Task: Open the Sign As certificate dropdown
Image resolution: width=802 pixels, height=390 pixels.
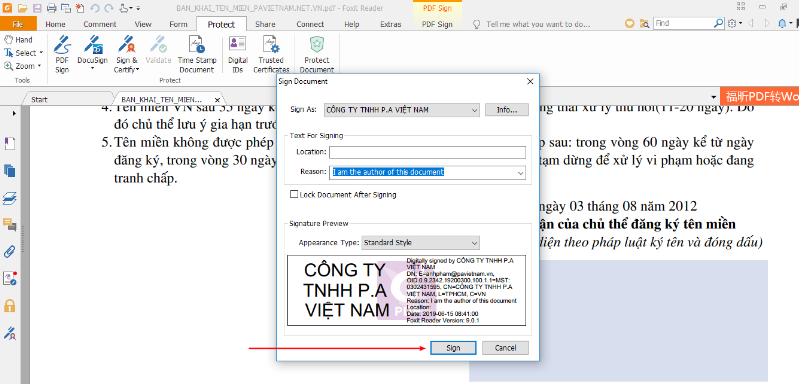Action: pos(474,110)
